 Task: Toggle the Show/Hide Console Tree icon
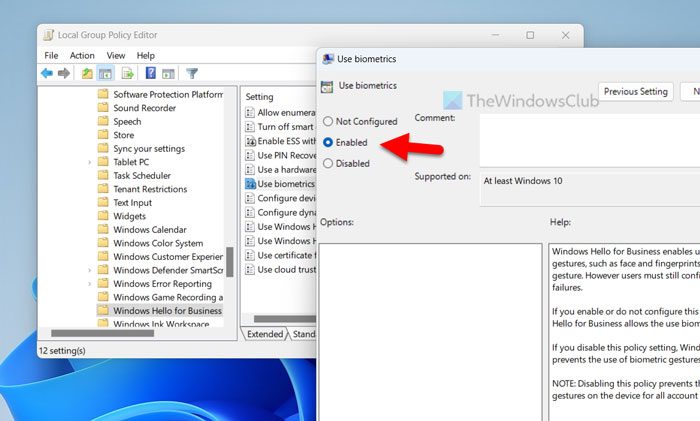105,73
